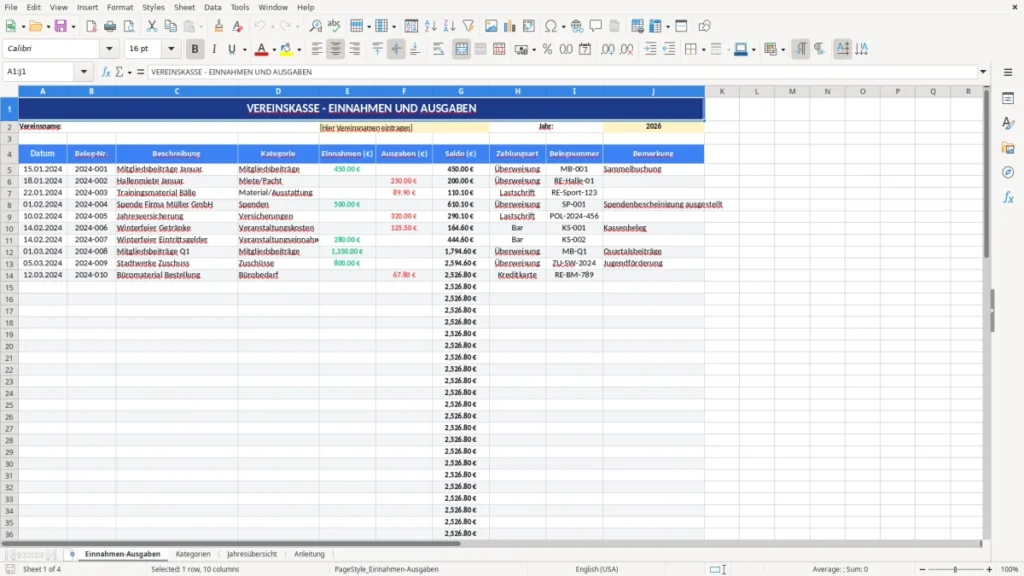Insert special character omega icon
This screenshot has height=576, width=1024.
pos(551,26)
